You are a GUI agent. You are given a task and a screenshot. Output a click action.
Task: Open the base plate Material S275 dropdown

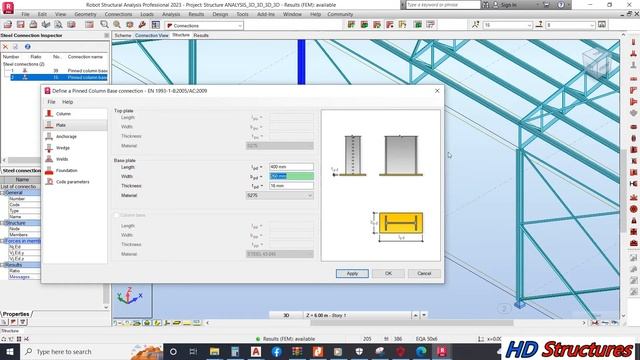(280, 196)
